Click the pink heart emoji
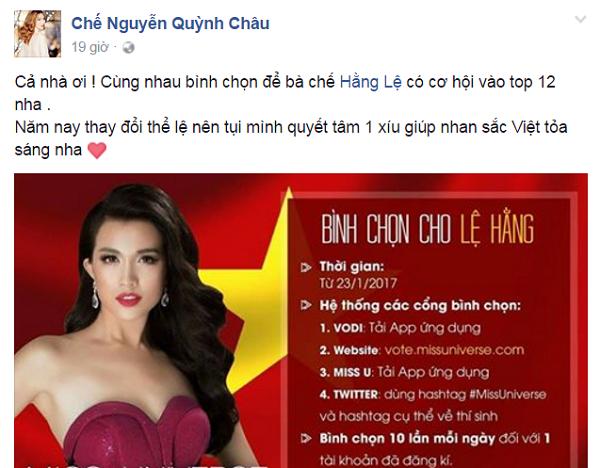The width and height of the screenshot is (600, 468). coord(97,150)
